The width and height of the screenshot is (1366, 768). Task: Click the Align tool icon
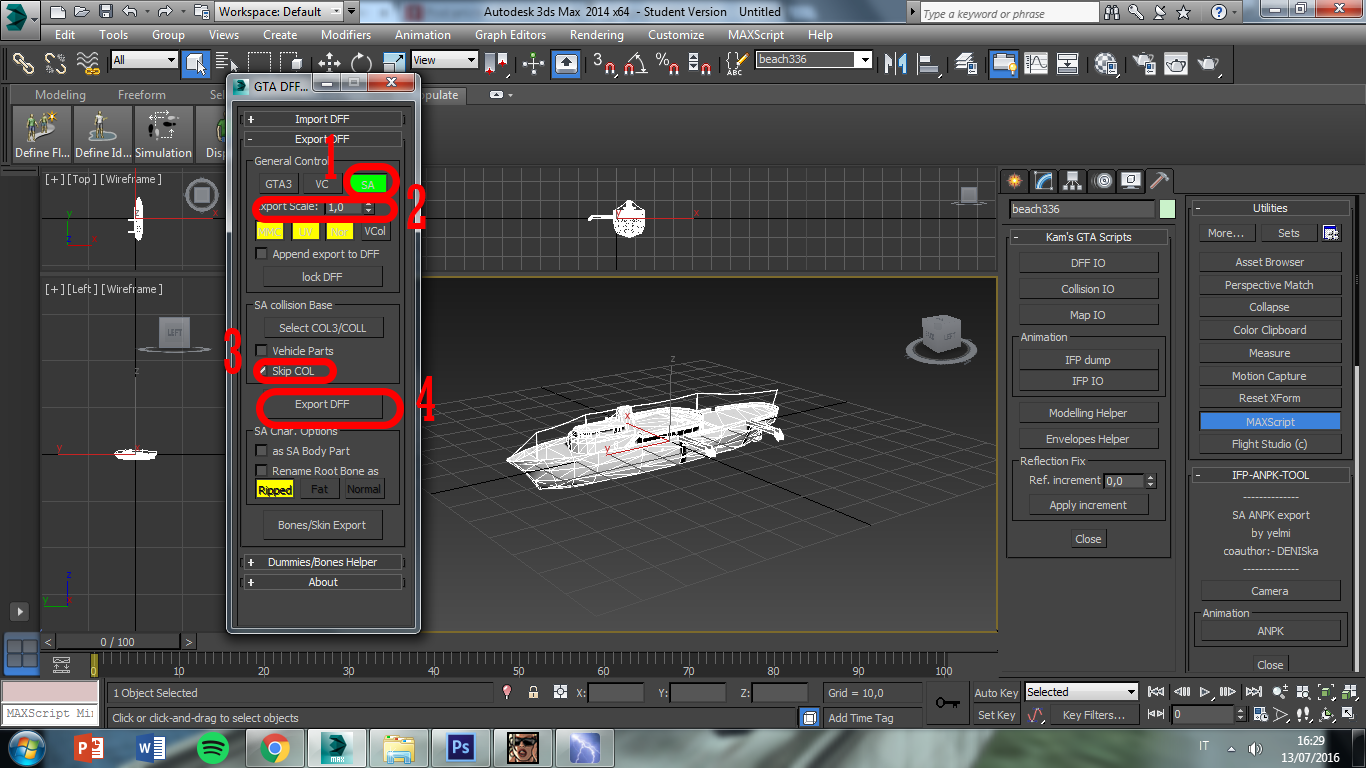pos(929,63)
